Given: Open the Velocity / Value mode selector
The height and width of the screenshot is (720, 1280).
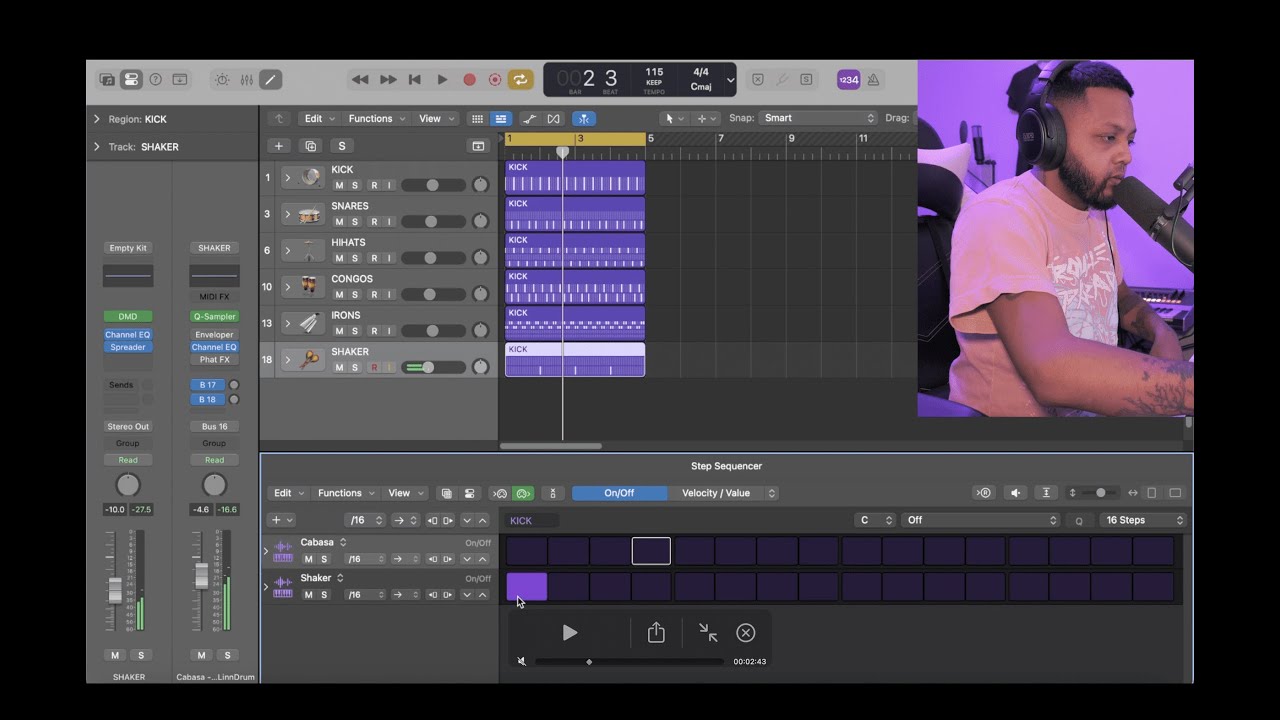Looking at the screenshot, I should click(723, 493).
